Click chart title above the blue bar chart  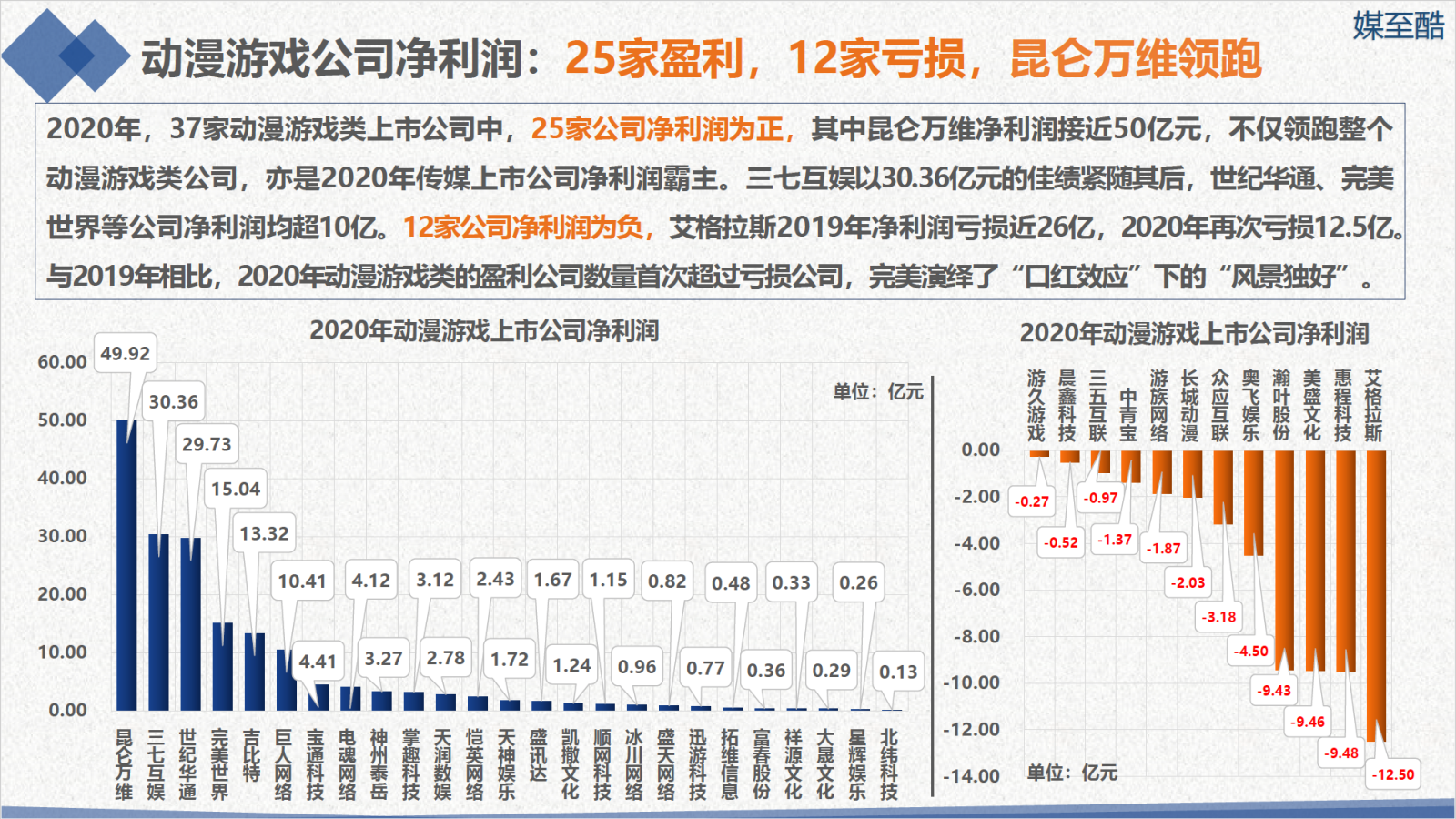click(484, 330)
